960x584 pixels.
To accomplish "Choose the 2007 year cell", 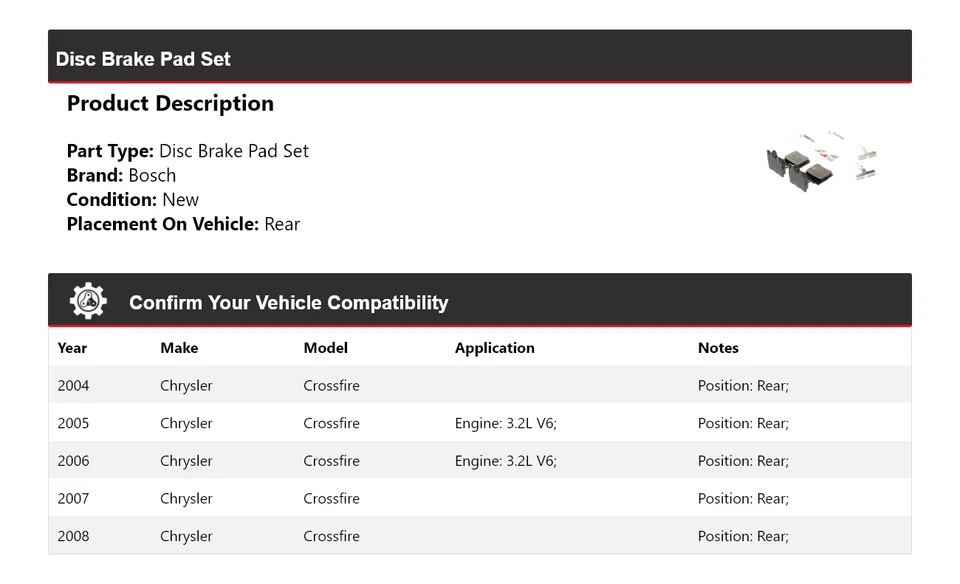I will 73,499.
